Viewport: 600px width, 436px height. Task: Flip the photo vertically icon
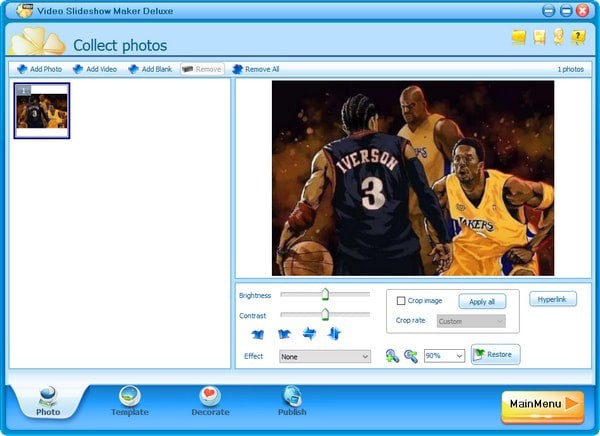coord(334,334)
